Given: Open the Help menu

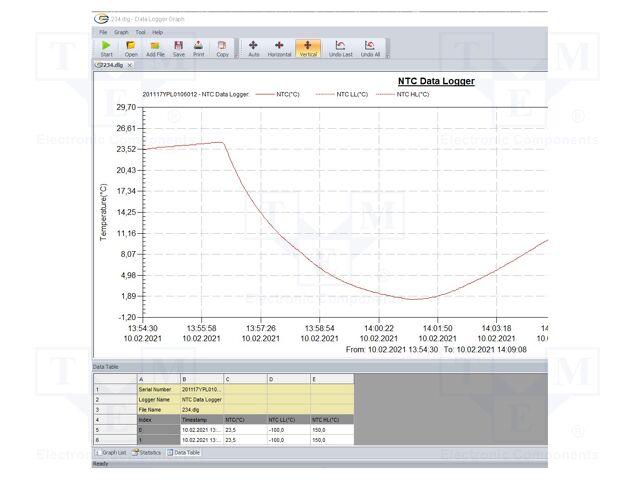Looking at the screenshot, I should click(x=158, y=32).
